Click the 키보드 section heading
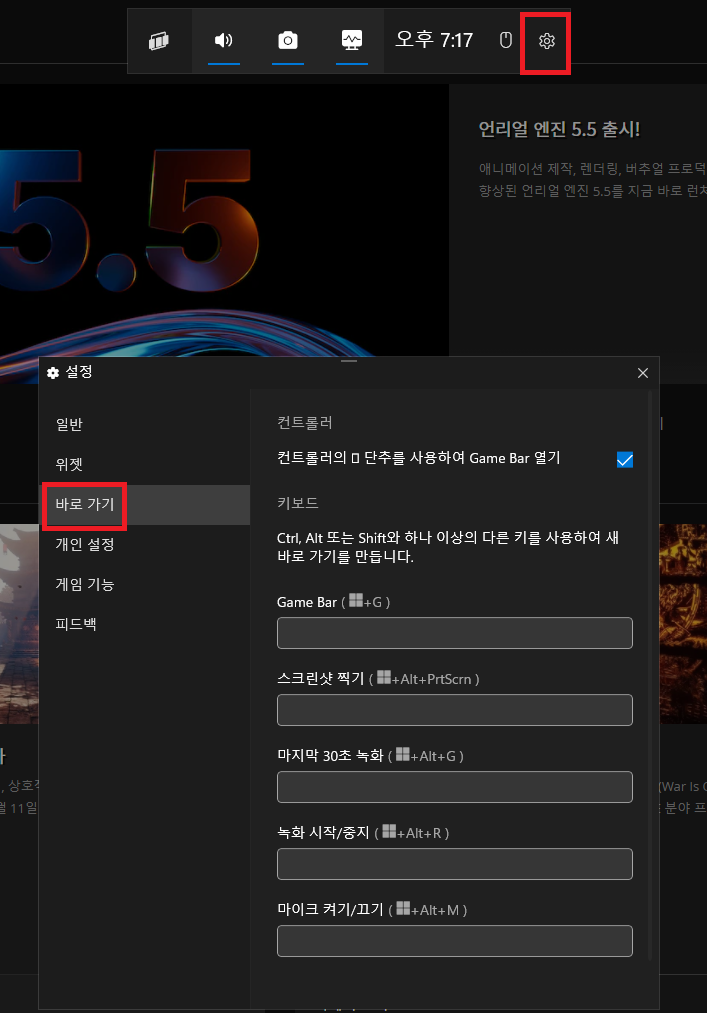Image resolution: width=707 pixels, height=1013 pixels. click(298, 503)
